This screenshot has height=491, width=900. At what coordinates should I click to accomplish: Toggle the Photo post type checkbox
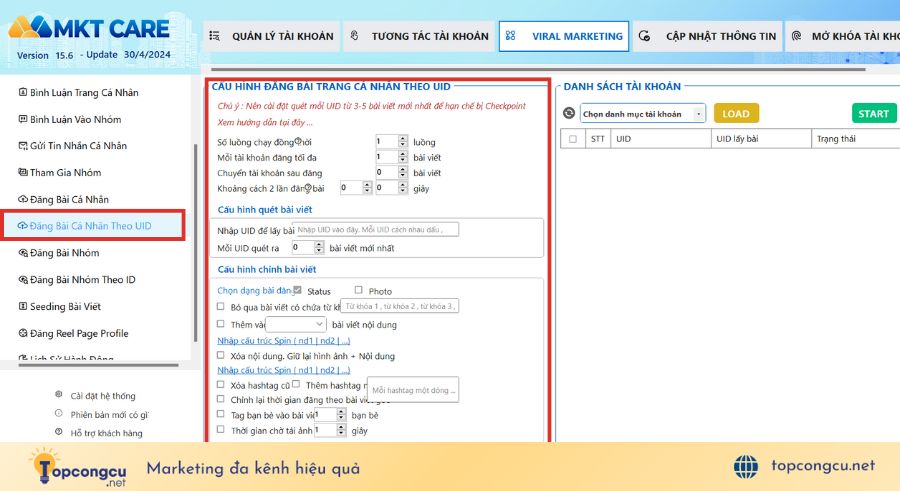(359, 290)
